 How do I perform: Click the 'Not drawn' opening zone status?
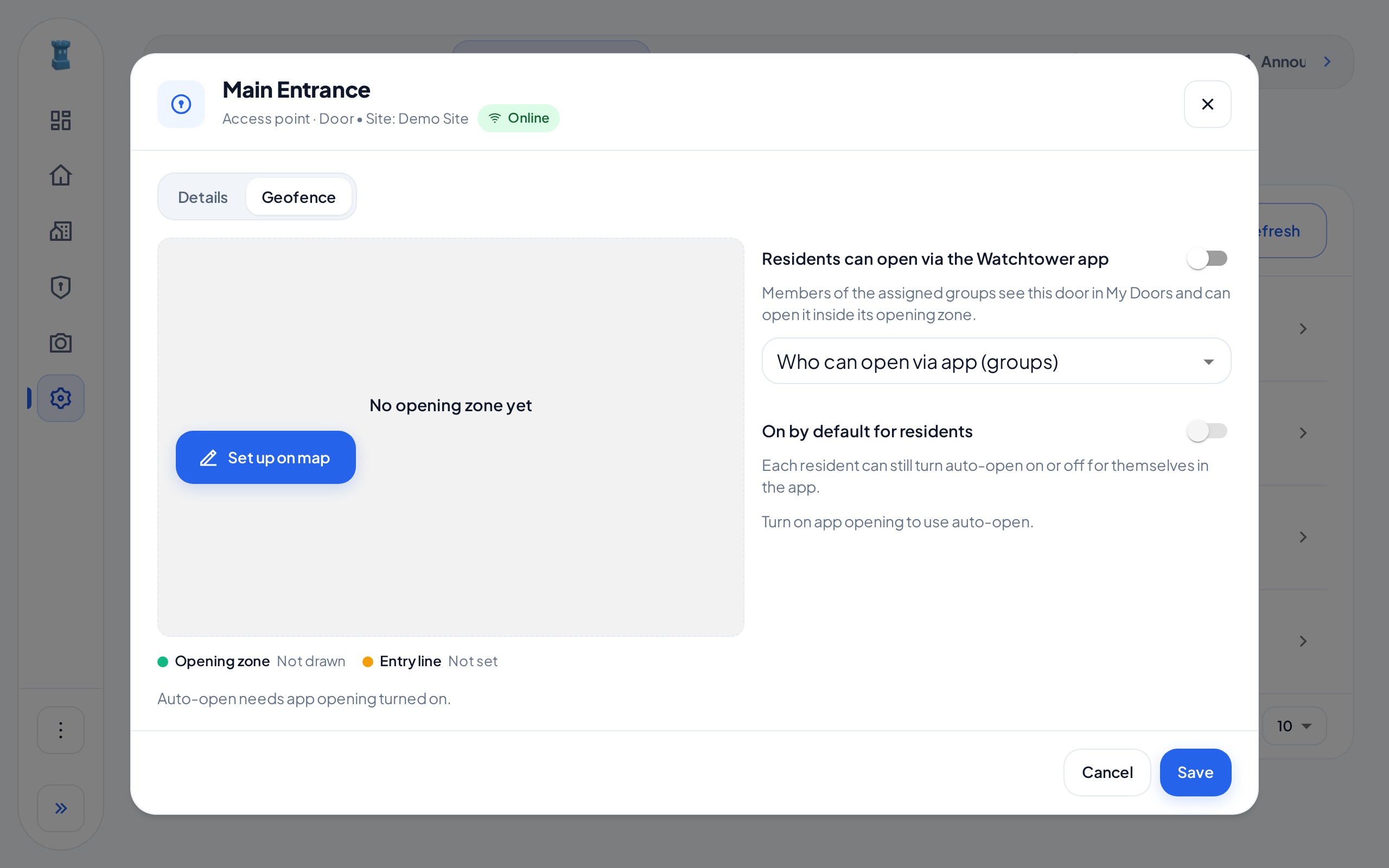coord(311,661)
